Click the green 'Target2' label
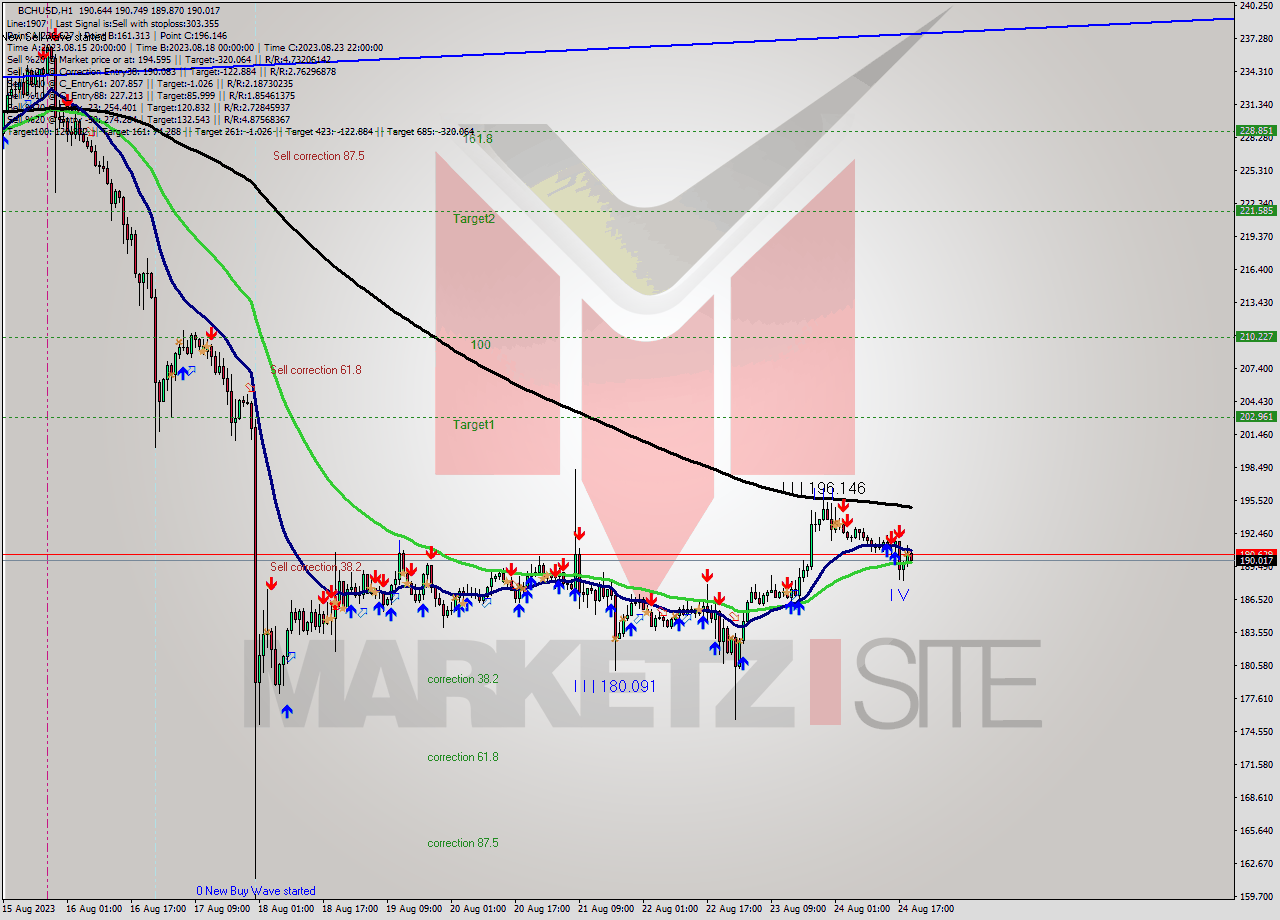This screenshot has height=920, width=1280. pos(474,218)
